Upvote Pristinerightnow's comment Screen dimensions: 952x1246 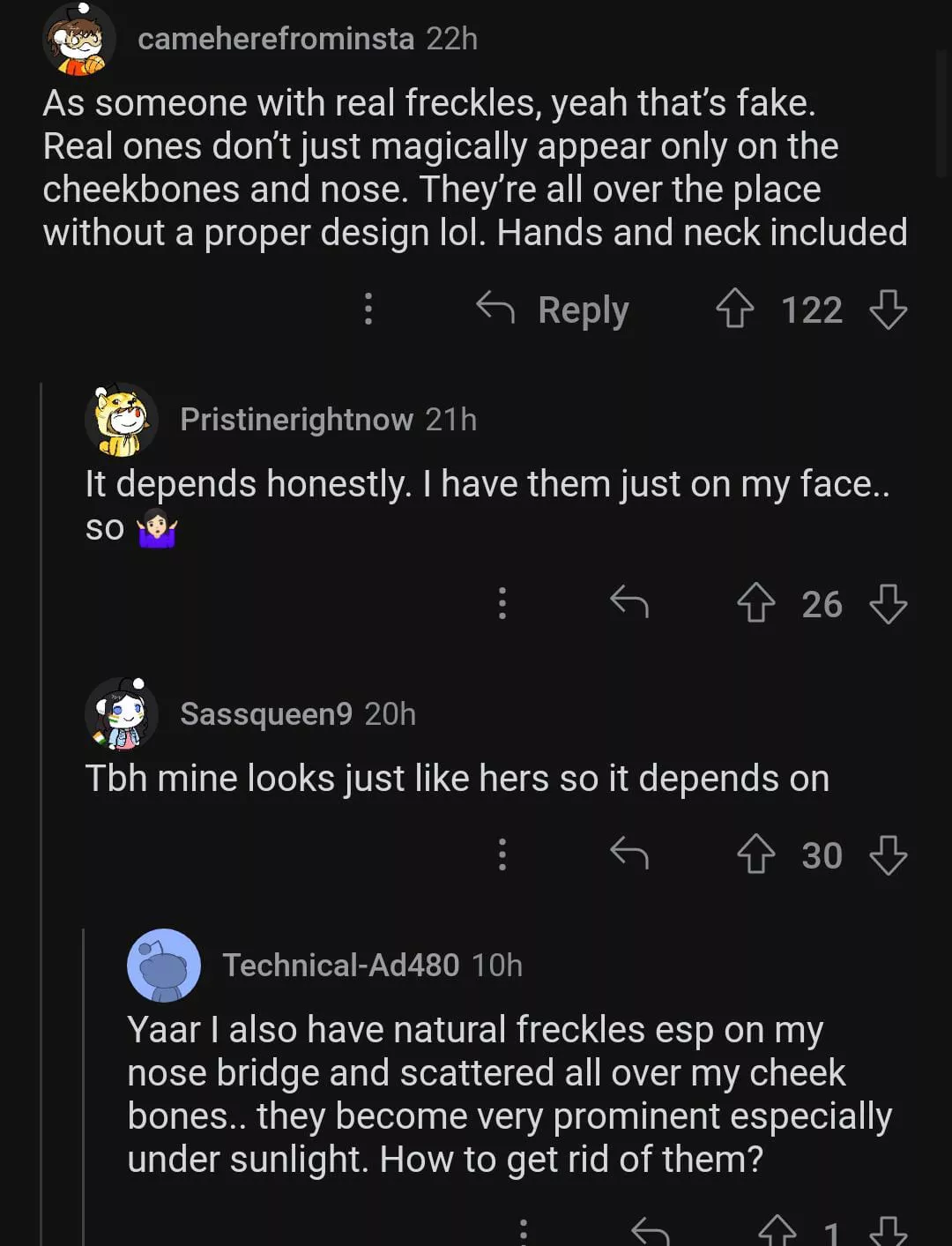point(755,604)
